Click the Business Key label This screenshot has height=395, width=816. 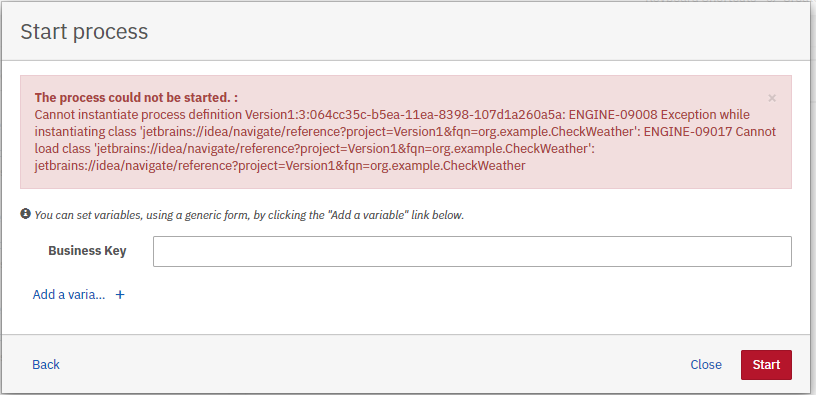(87, 251)
